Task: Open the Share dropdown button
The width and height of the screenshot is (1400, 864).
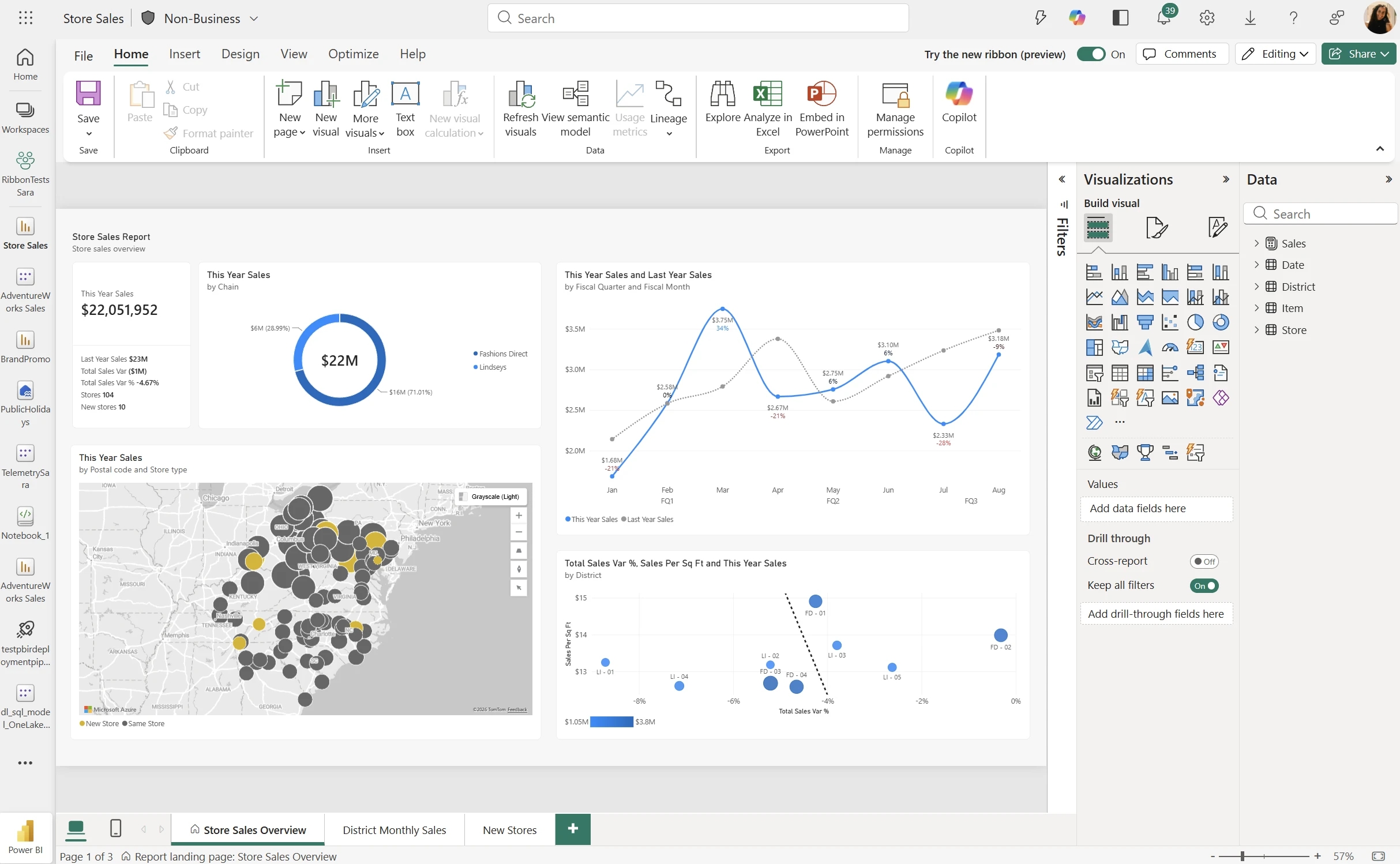Action: 1358,54
